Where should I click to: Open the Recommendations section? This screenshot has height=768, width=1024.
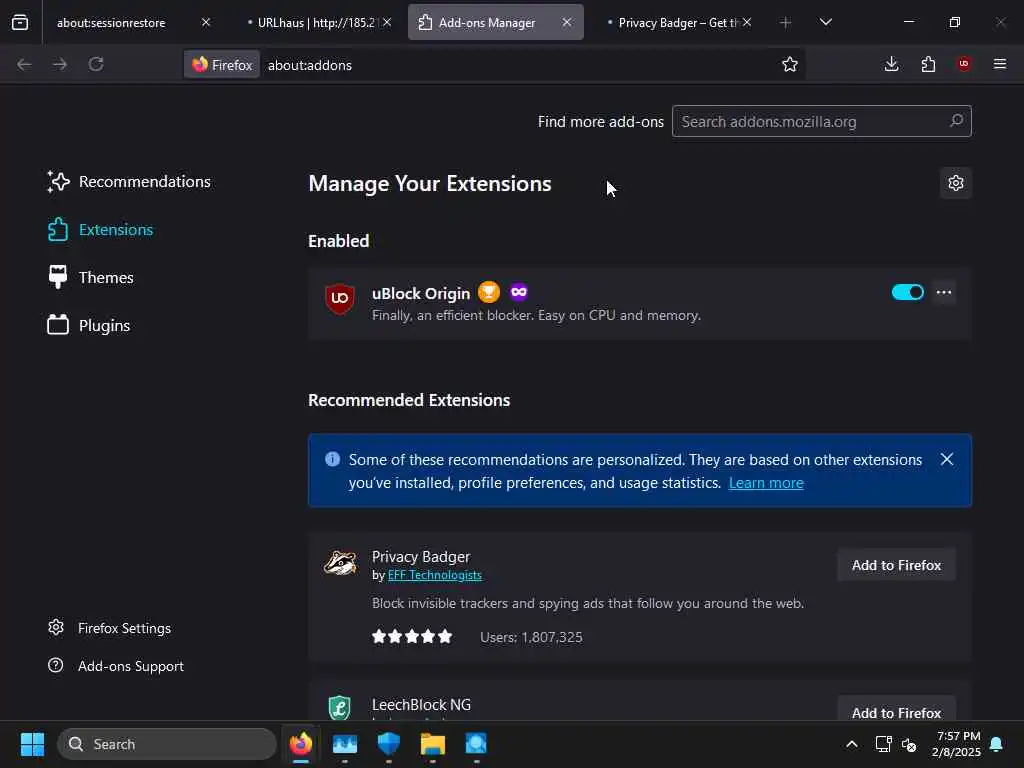(129, 182)
